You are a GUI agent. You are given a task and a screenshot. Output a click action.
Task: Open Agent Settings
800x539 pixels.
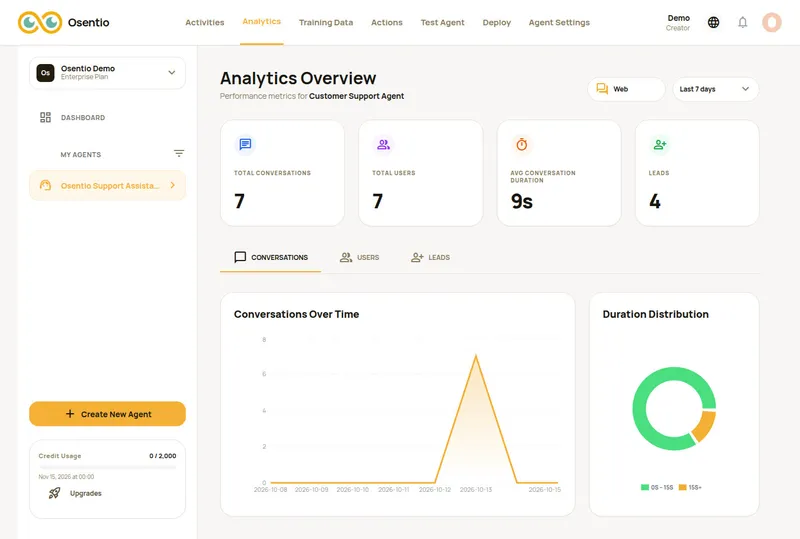click(559, 22)
